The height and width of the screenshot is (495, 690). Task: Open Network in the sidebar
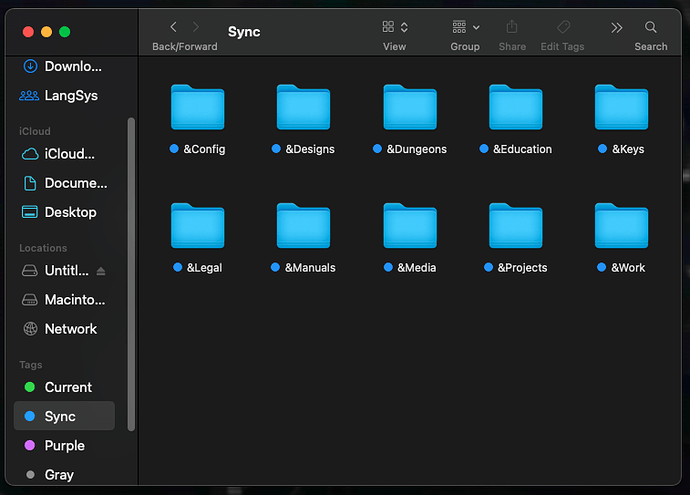[64, 329]
